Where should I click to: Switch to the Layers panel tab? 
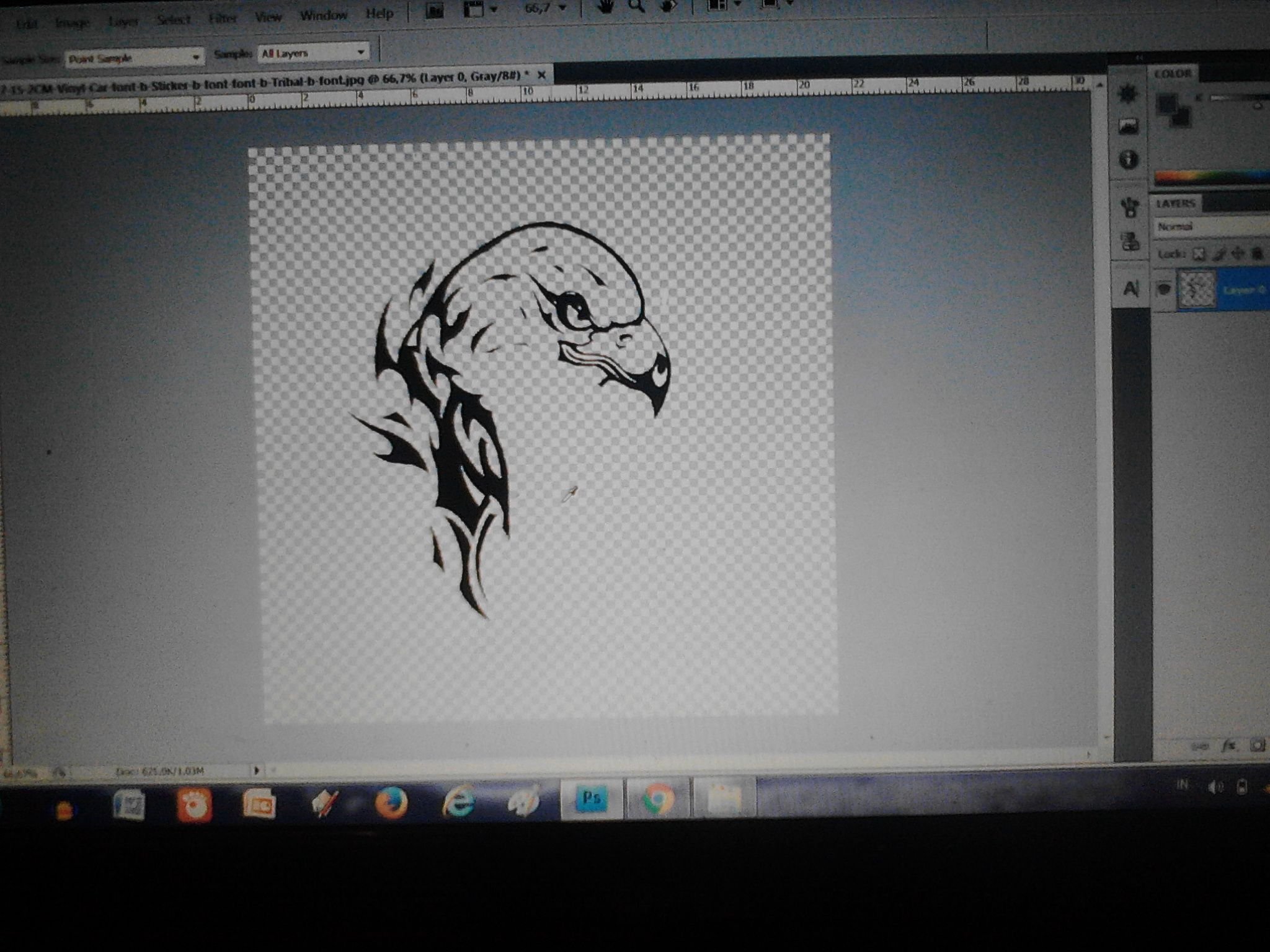pyautogui.click(x=1176, y=203)
